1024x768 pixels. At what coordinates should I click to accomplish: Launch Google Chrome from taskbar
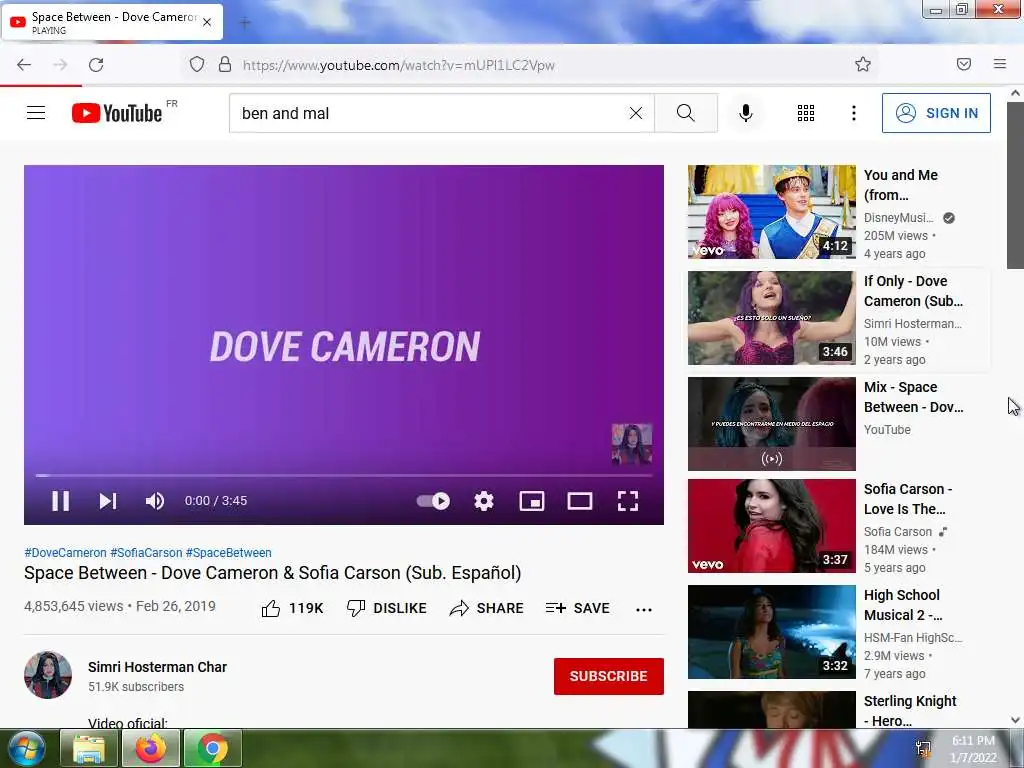(213, 748)
